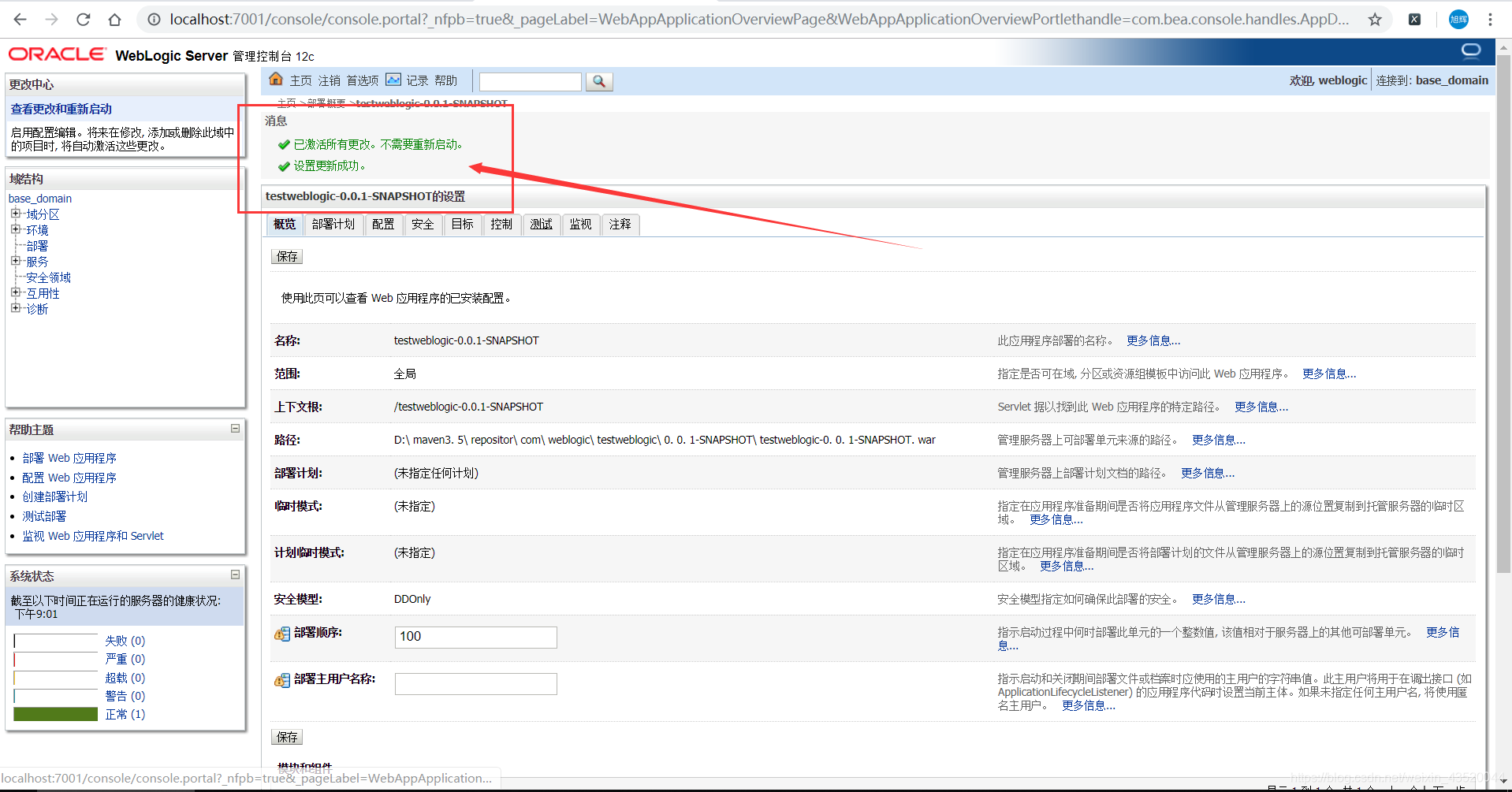This screenshot has width=1512, height=792.
Task: Click the green 正常 health status bar
Action: [x=56, y=714]
